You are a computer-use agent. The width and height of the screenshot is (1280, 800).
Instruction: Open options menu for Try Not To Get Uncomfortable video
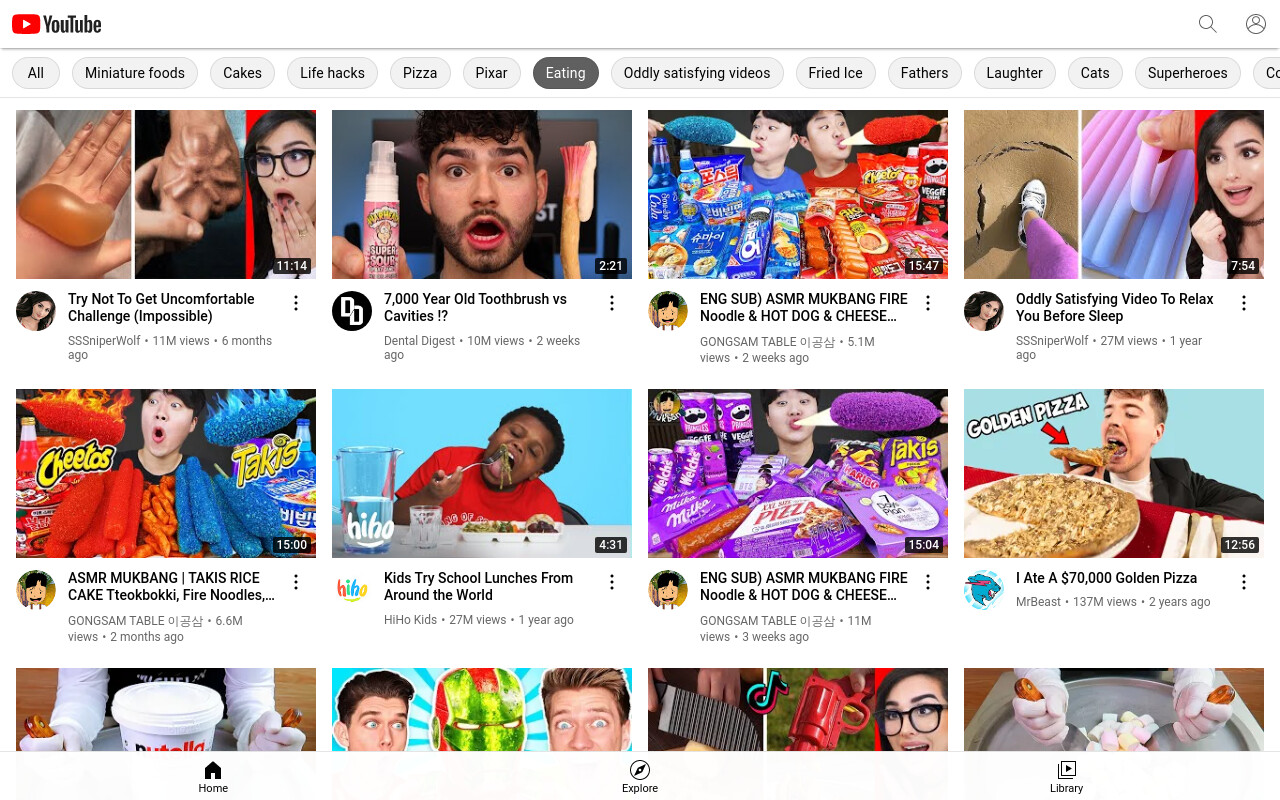point(296,303)
